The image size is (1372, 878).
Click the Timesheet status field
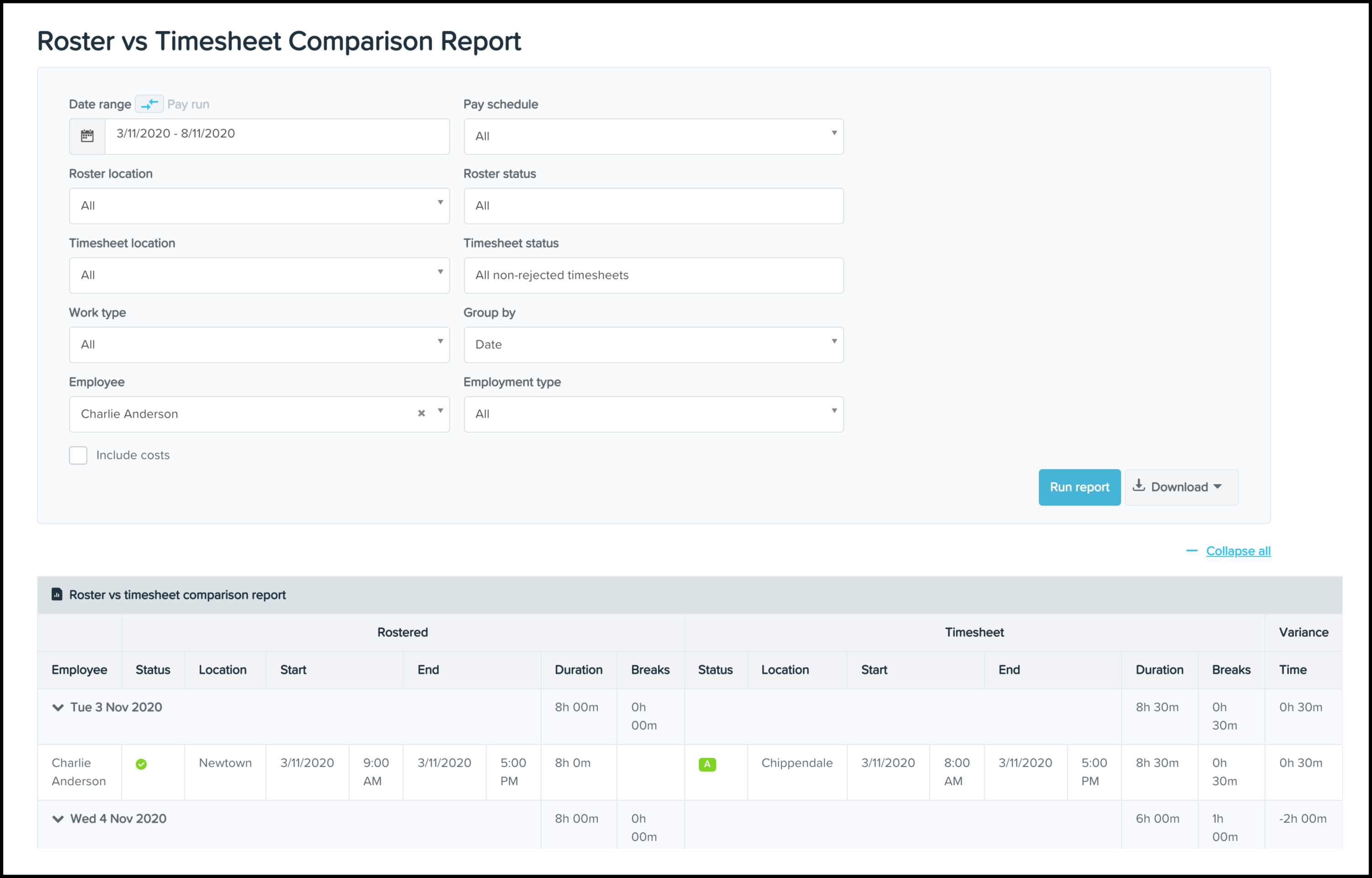[654, 275]
